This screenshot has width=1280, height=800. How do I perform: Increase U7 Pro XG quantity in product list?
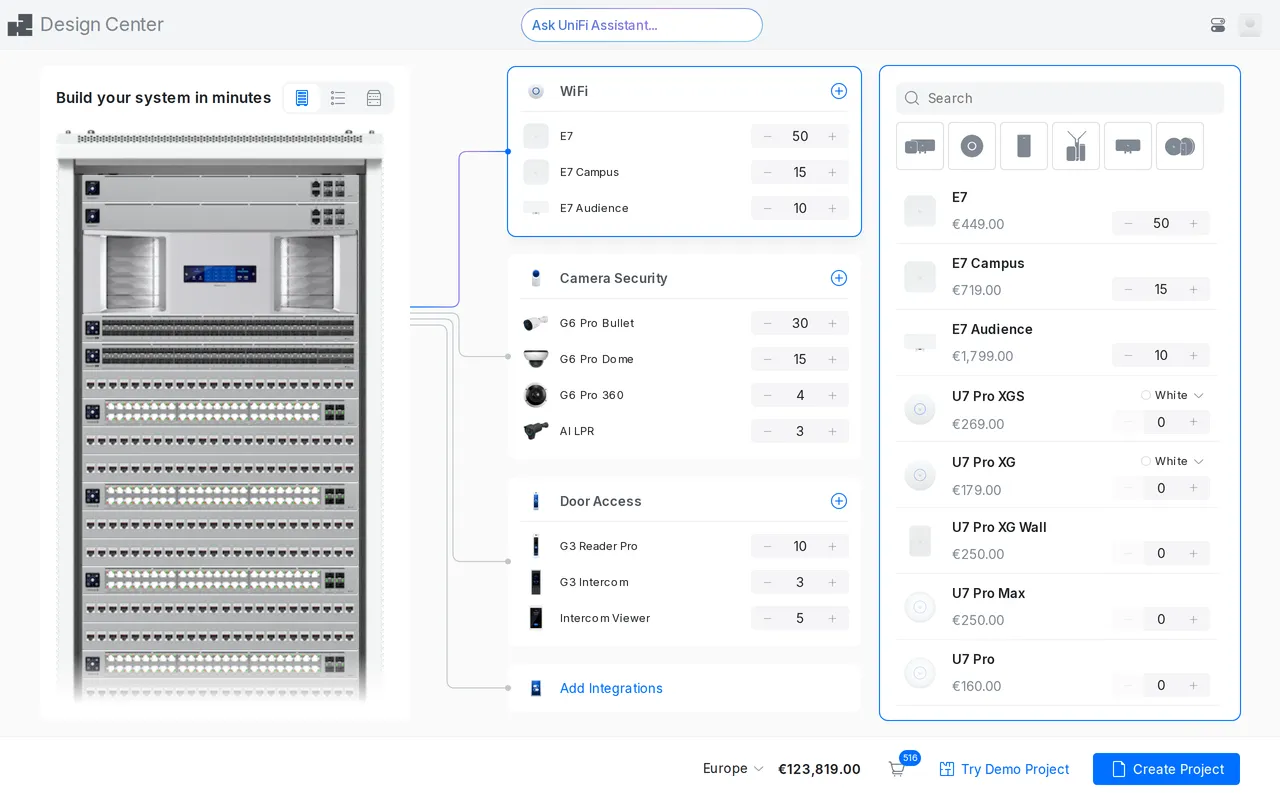[x=1193, y=488]
